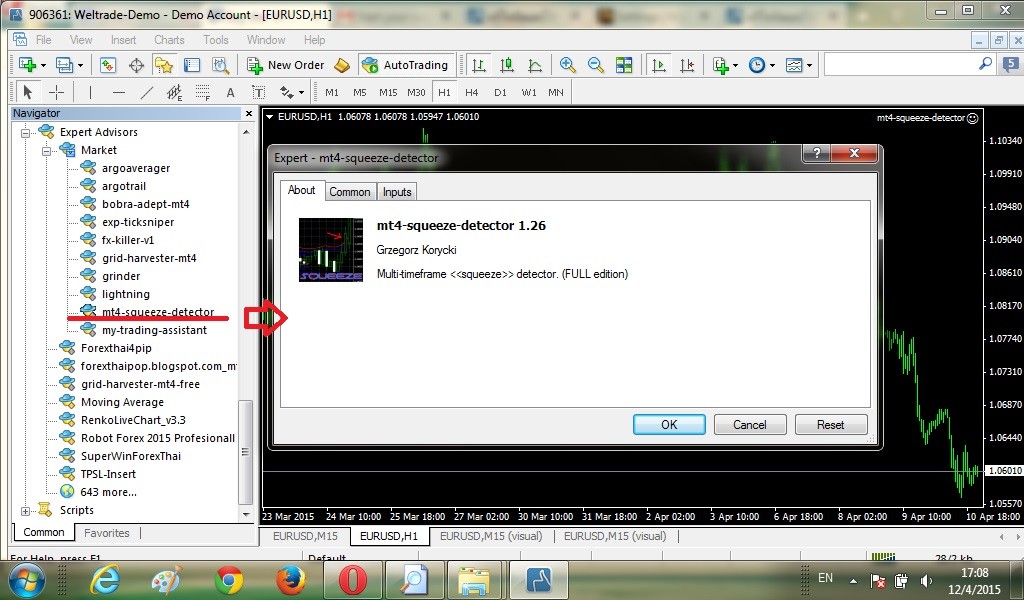
Task: Open the profiles toolbar icon
Action: click(64, 65)
